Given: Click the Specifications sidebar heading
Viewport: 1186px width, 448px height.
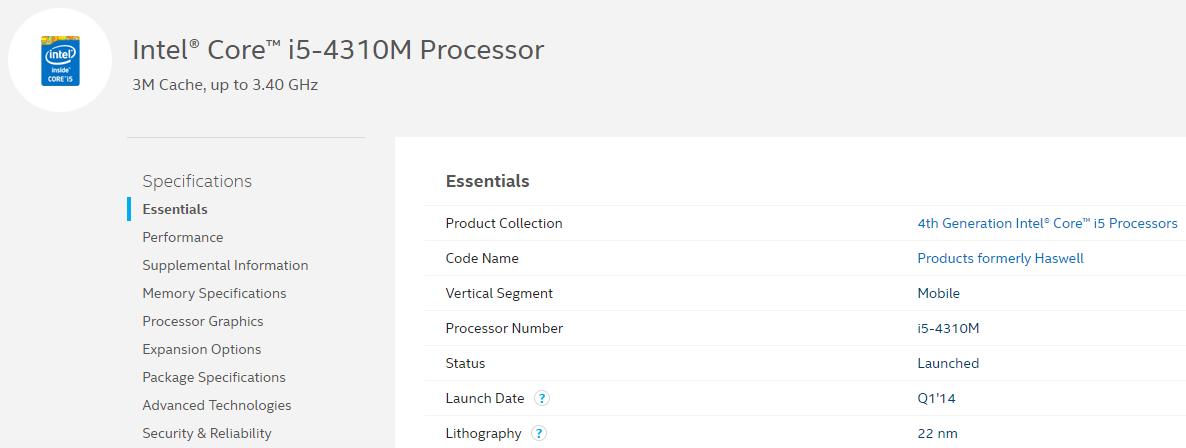Looking at the screenshot, I should 197,181.
